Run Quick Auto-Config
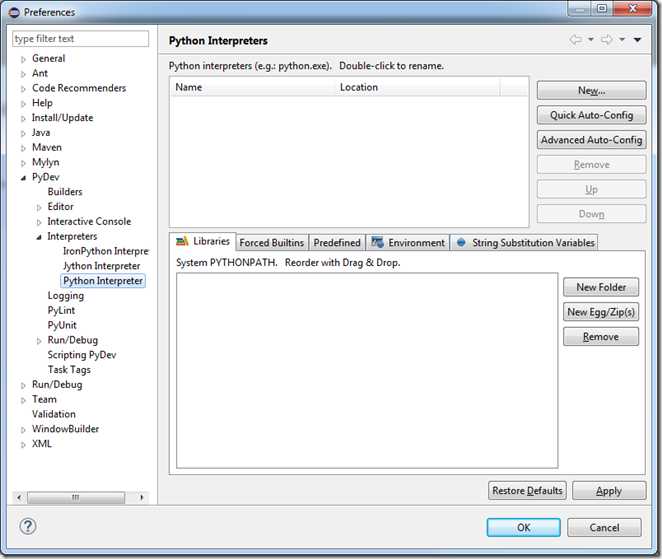 click(x=591, y=115)
